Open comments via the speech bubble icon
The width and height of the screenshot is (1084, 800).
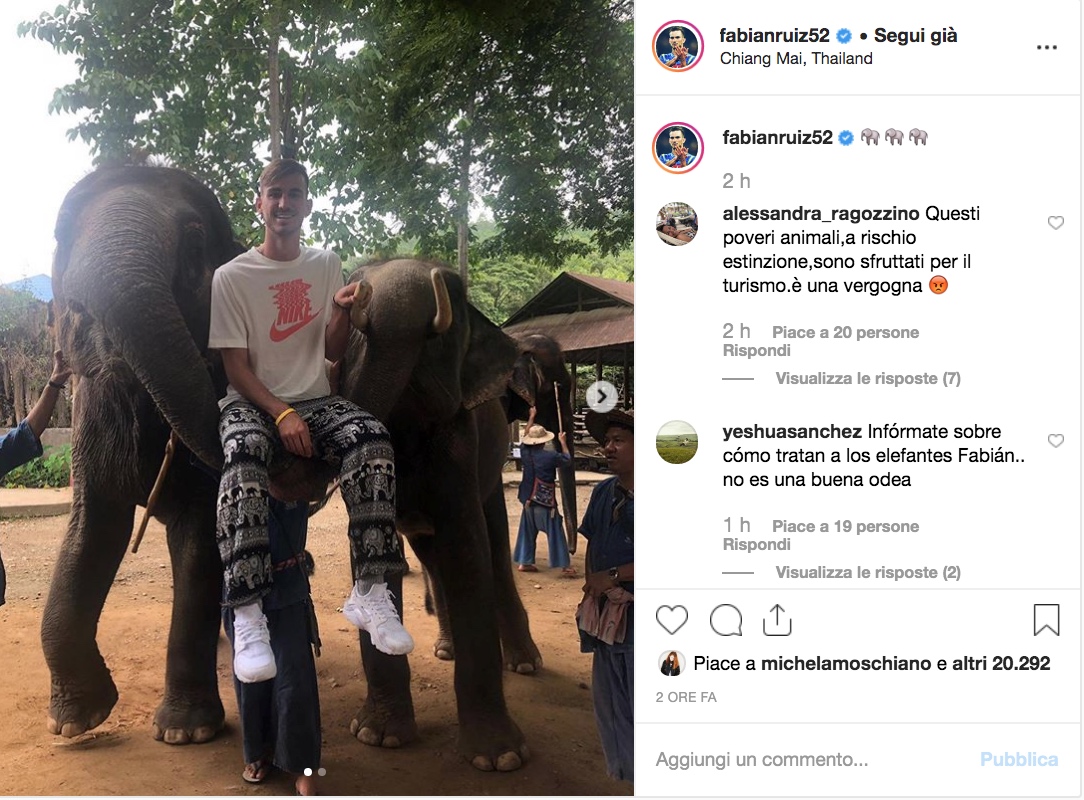tap(725, 621)
